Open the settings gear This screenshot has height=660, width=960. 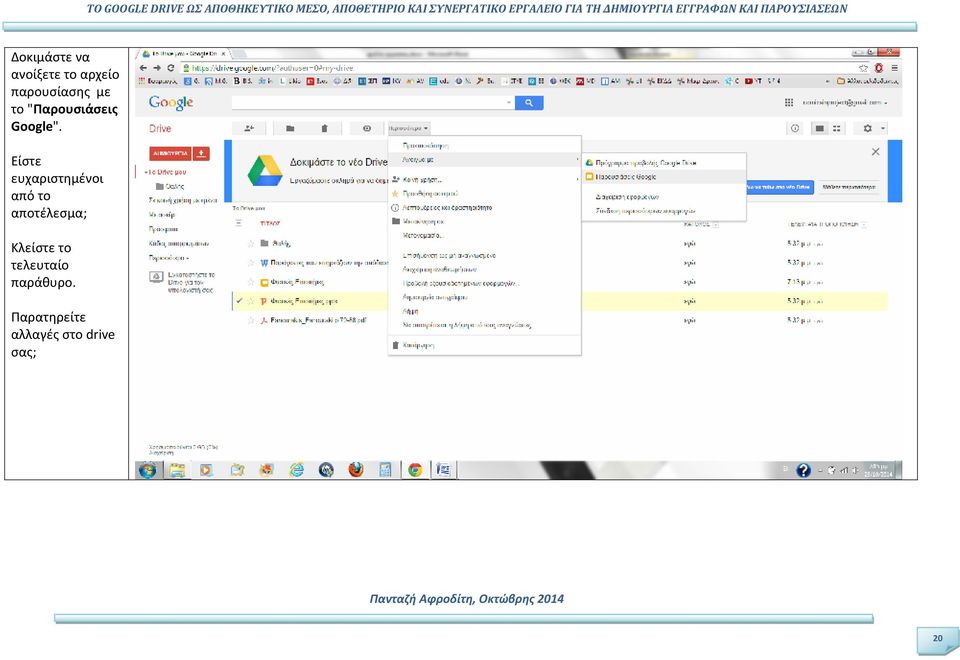point(867,128)
